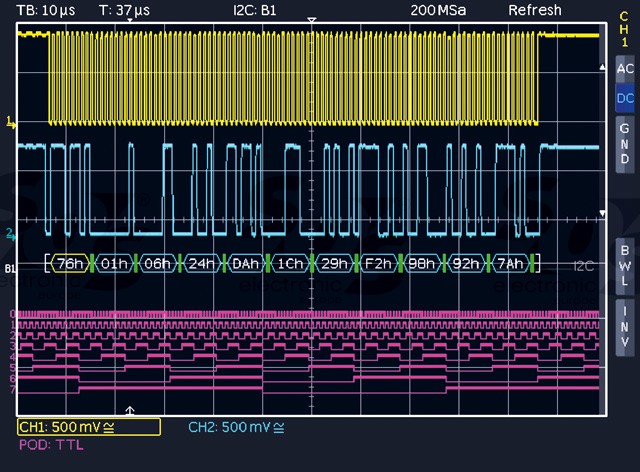
Task: Click the CH1 menu title label
Action: 624,29
